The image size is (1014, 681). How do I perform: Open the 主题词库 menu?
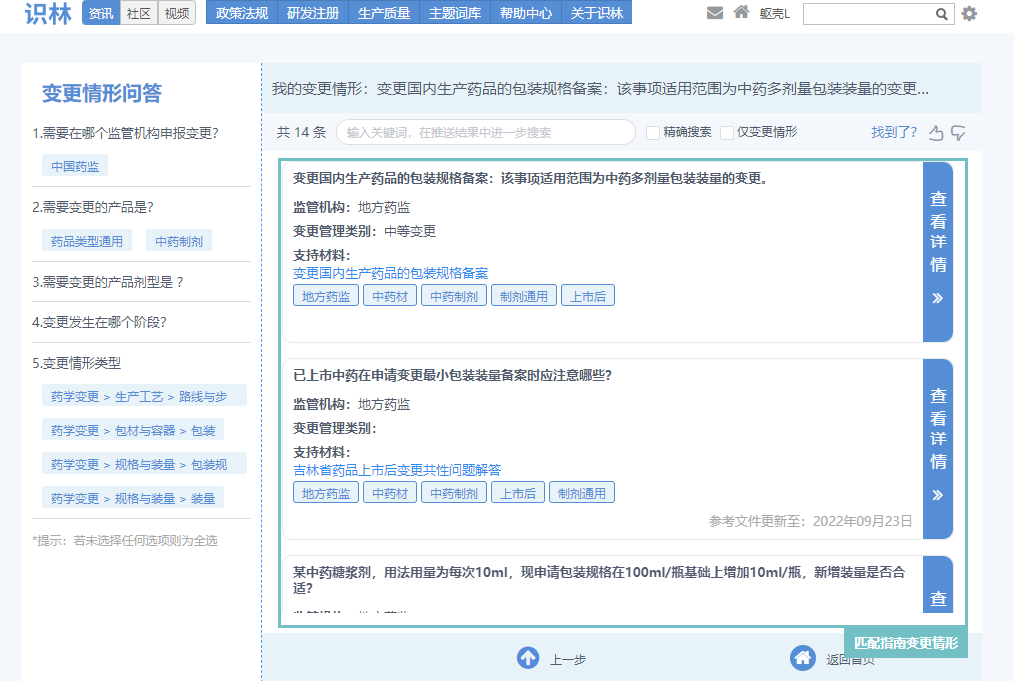[x=455, y=13]
